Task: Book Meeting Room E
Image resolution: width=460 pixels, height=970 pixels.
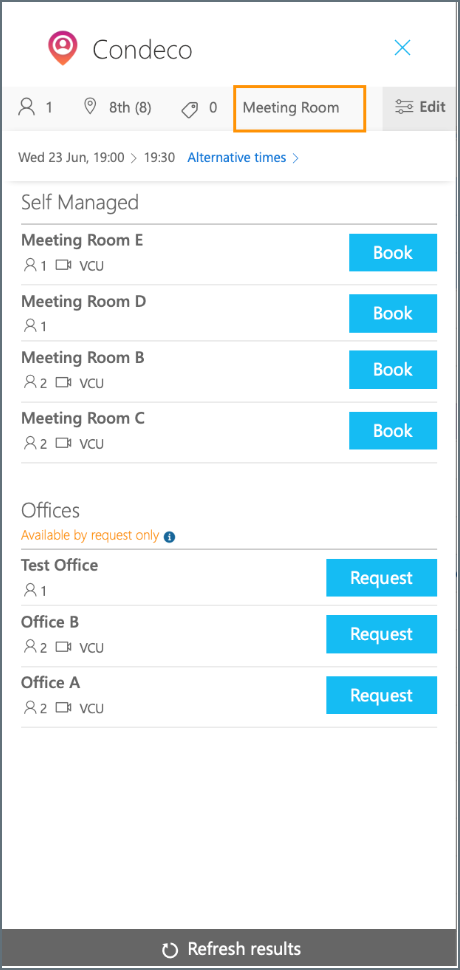Action: point(393,252)
